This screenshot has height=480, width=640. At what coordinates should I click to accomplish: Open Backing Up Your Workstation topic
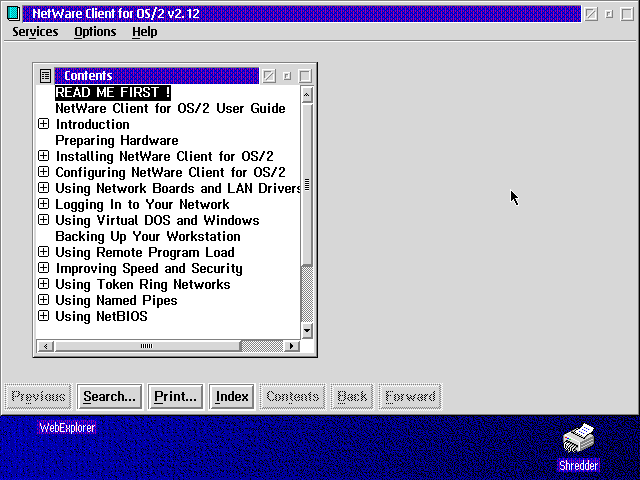pyautogui.click(x=148, y=236)
